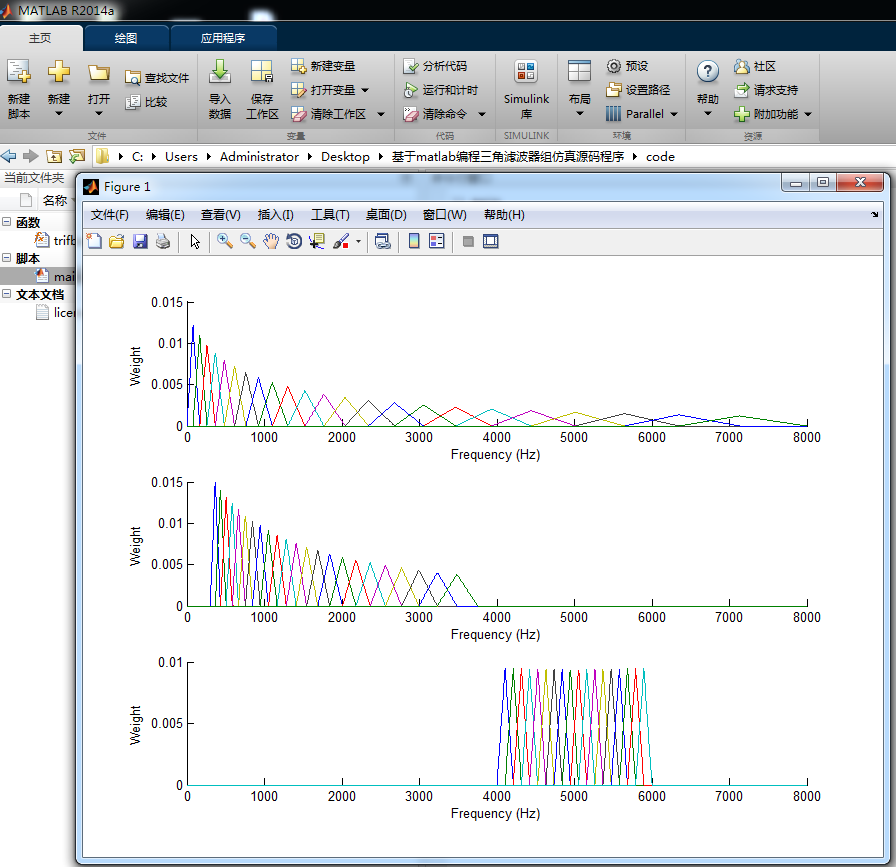The image size is (896, 867).
Task: Click the Open (打开) folder icon
Action: [98, 73]
